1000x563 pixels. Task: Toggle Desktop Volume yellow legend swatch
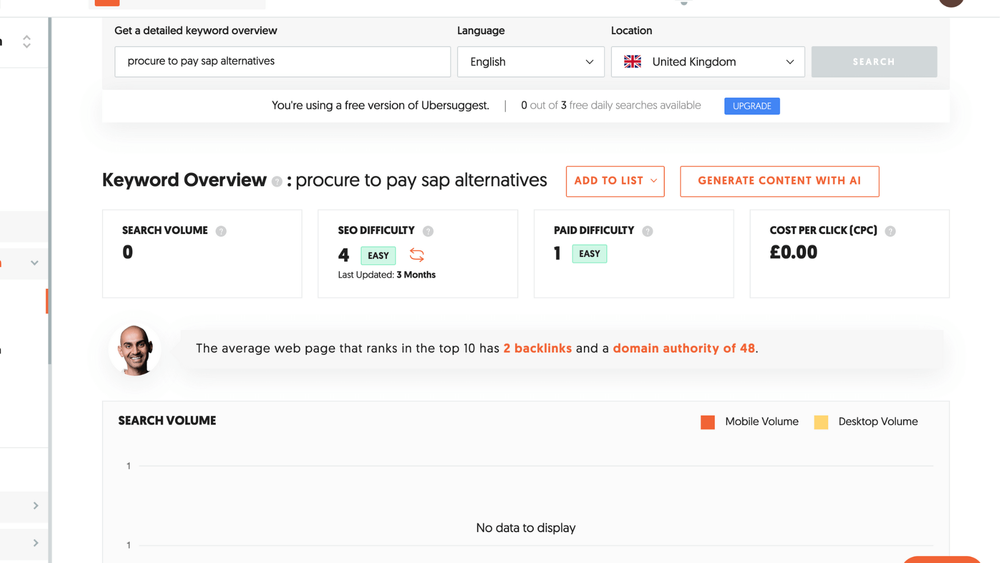(x=821, y=422)
